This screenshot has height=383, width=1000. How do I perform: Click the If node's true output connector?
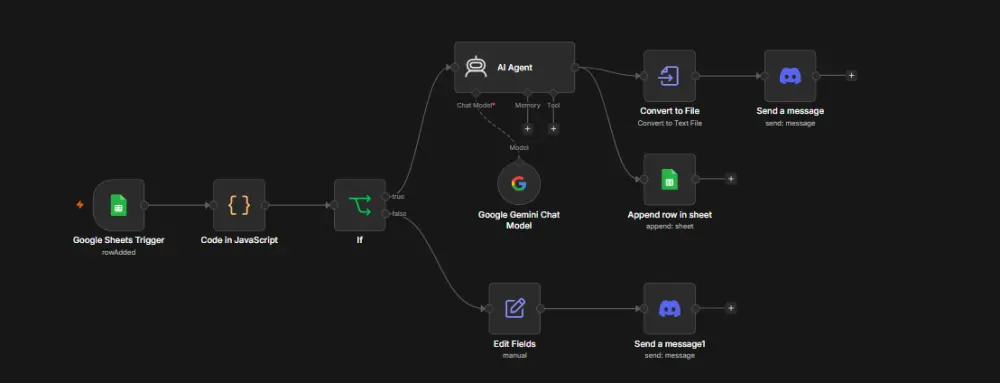[x=386, y=196]
